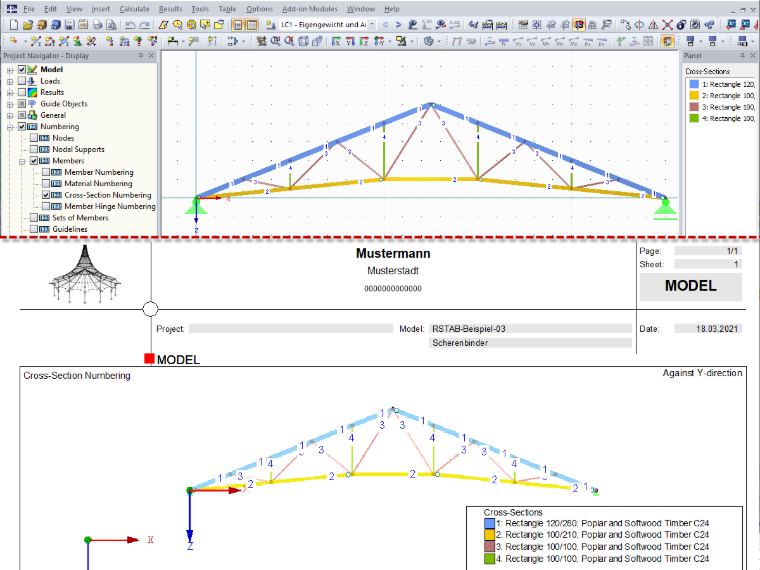760x570 pixels.
Task: Expand the General tree node
Action: pyautogui.click(x=10, y=115)
